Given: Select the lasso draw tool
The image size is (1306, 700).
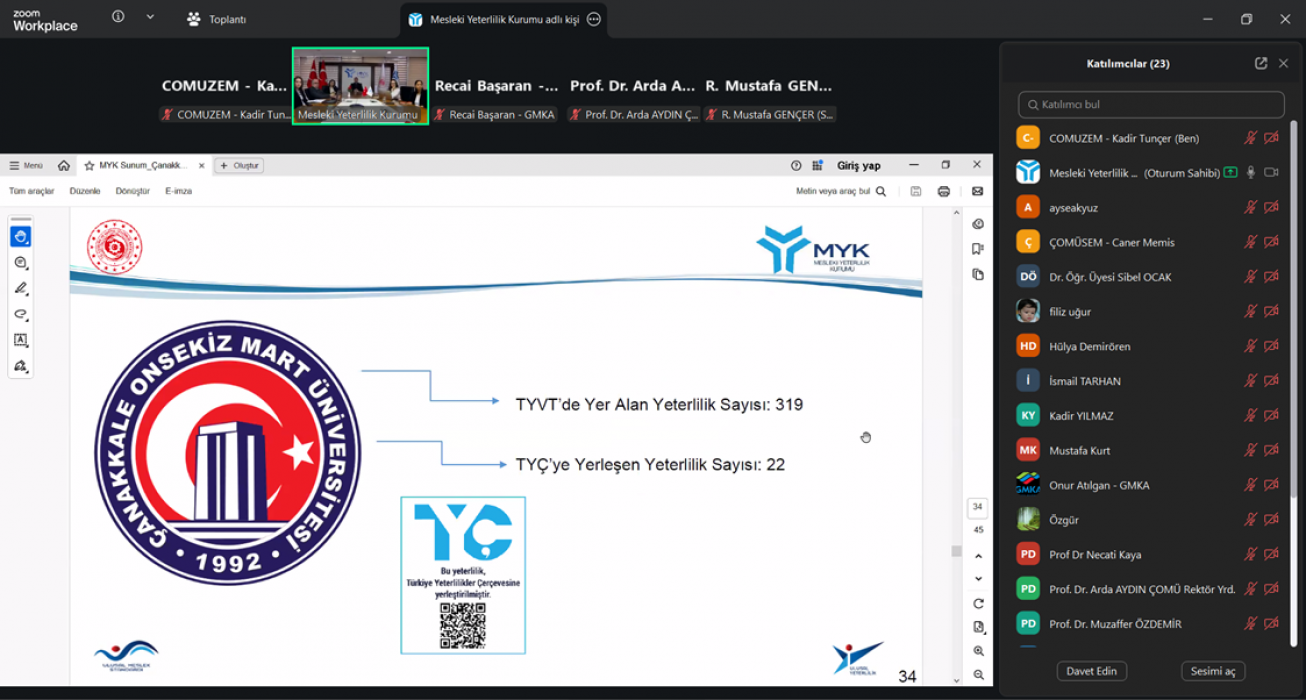Looking at the screenshot, I should pos(20,314).
